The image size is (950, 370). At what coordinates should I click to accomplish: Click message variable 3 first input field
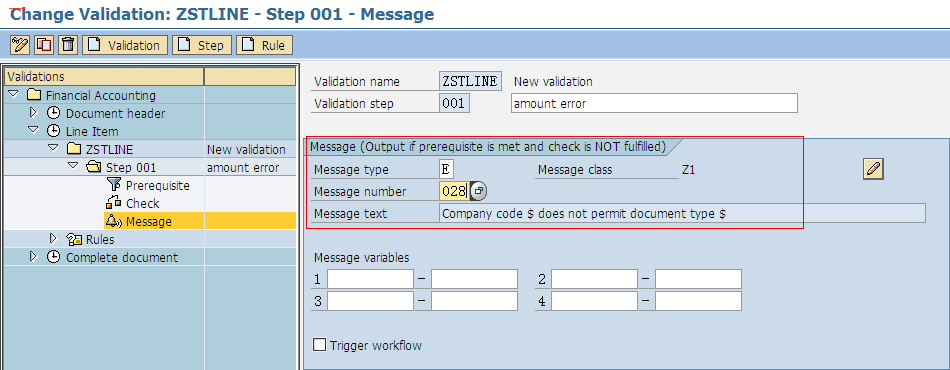point(370,301)
